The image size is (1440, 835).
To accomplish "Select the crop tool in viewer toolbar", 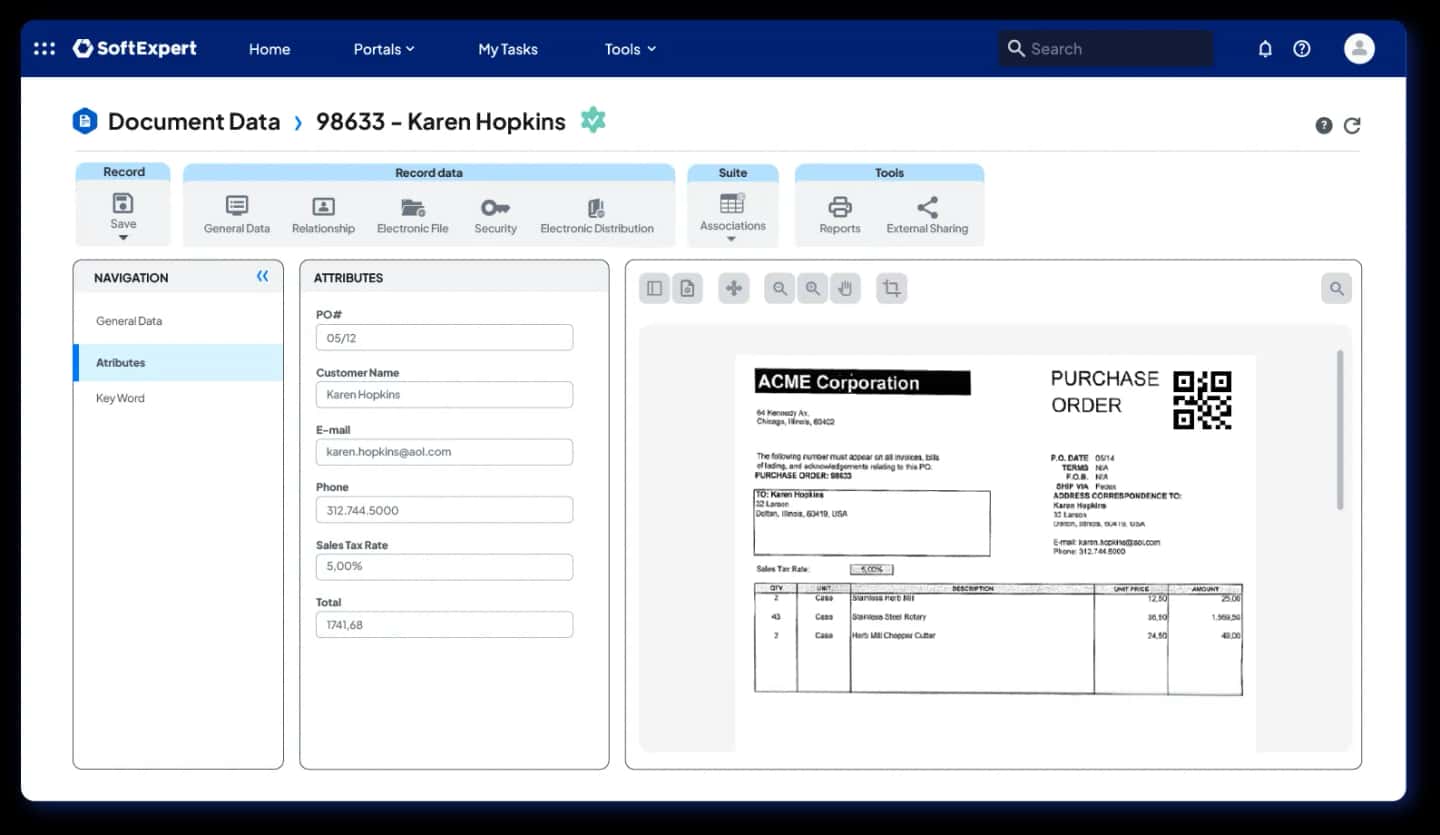I will 891,289.
